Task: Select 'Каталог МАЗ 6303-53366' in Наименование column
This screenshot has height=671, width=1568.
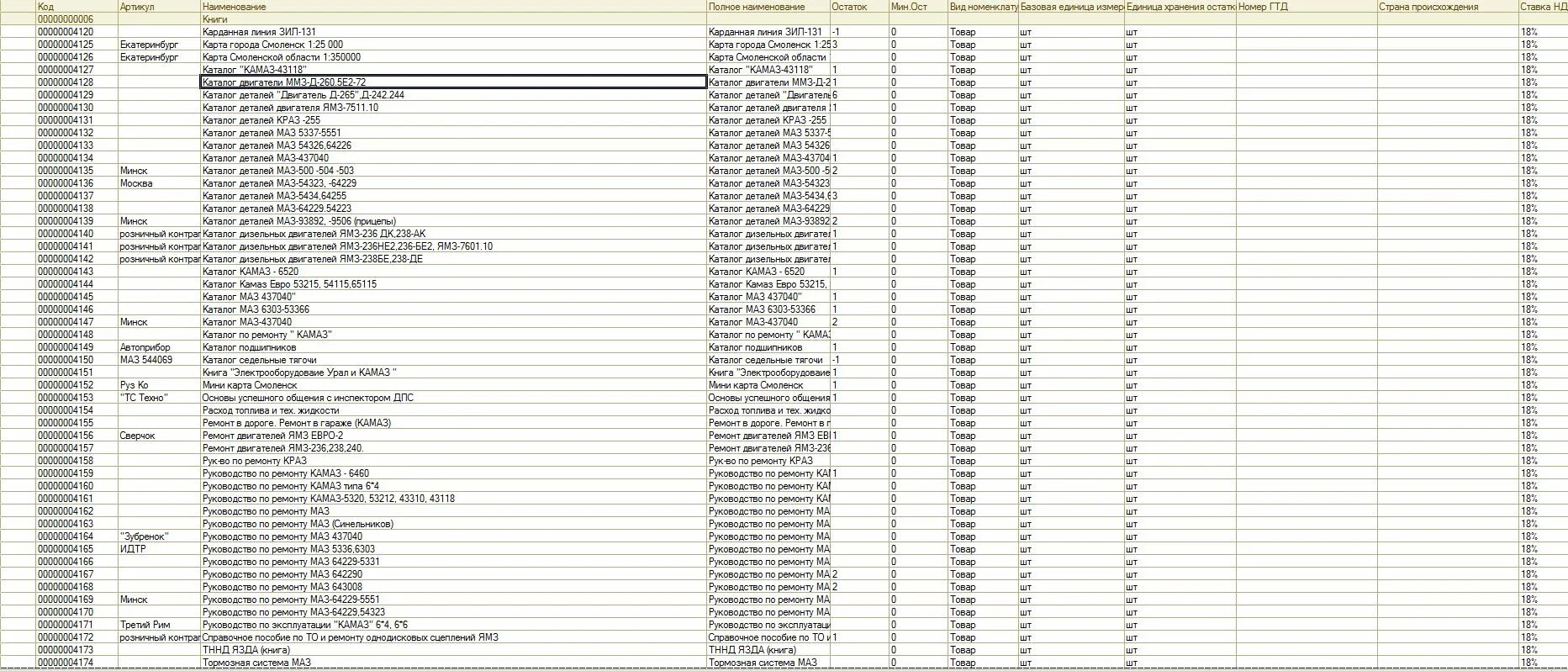Action: coord(453,309)
